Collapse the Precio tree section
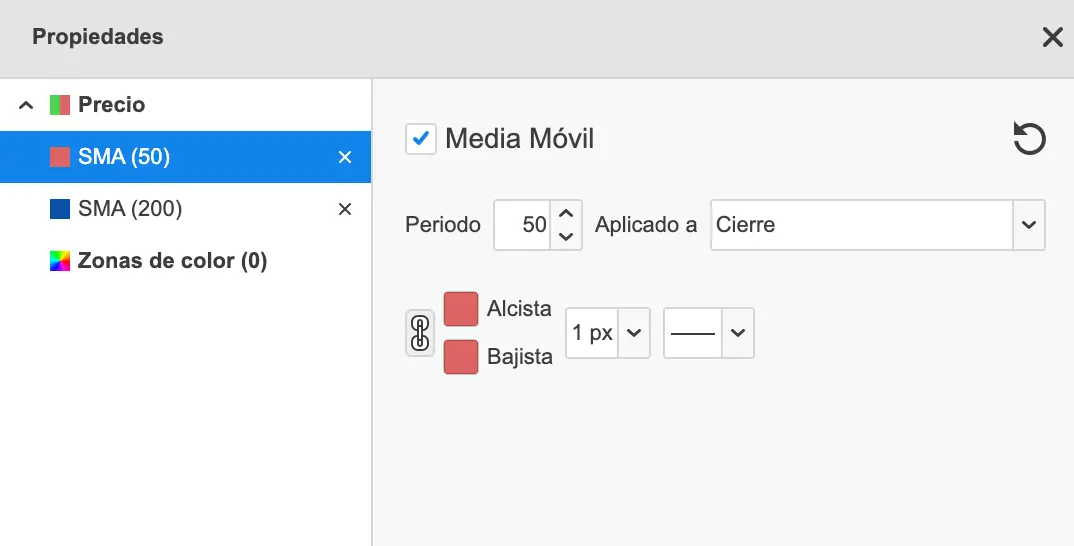Screen dimensions: 1074x546 pos(27,105)
